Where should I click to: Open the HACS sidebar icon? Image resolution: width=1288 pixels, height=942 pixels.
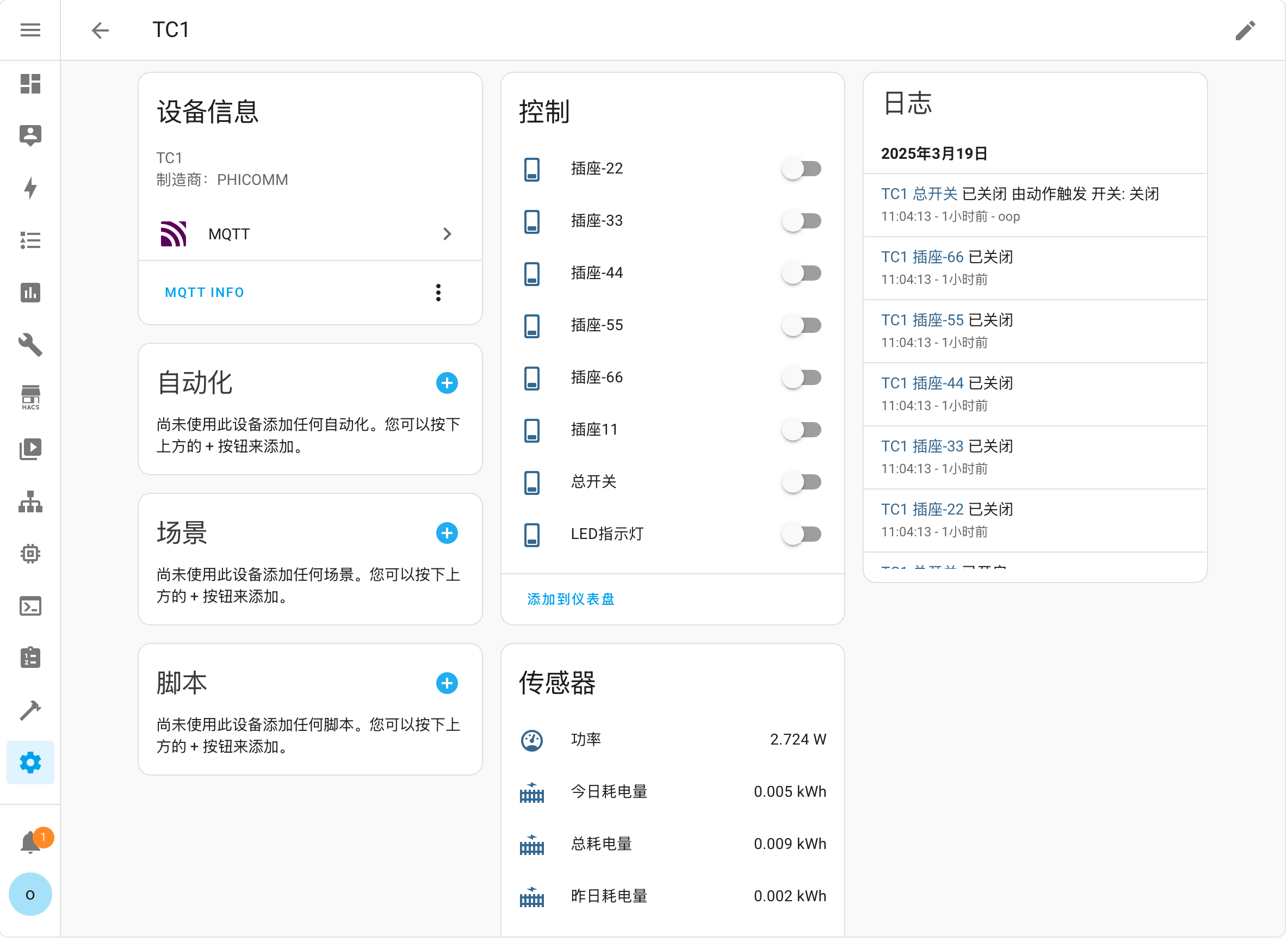click(30, 398)
